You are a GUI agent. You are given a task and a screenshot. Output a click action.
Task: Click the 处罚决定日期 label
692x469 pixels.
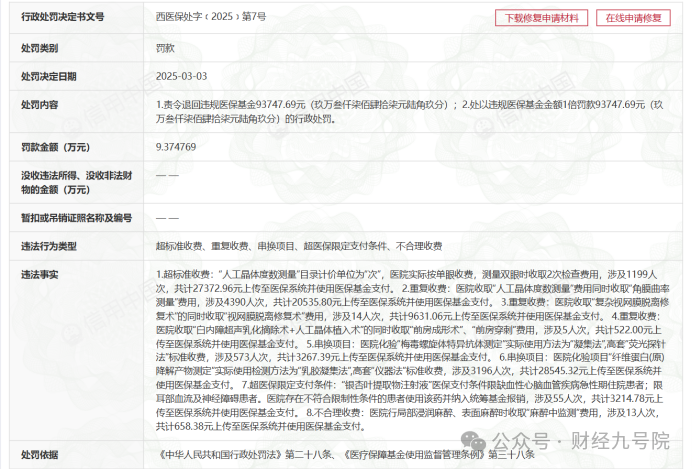[x=49, y=76]
